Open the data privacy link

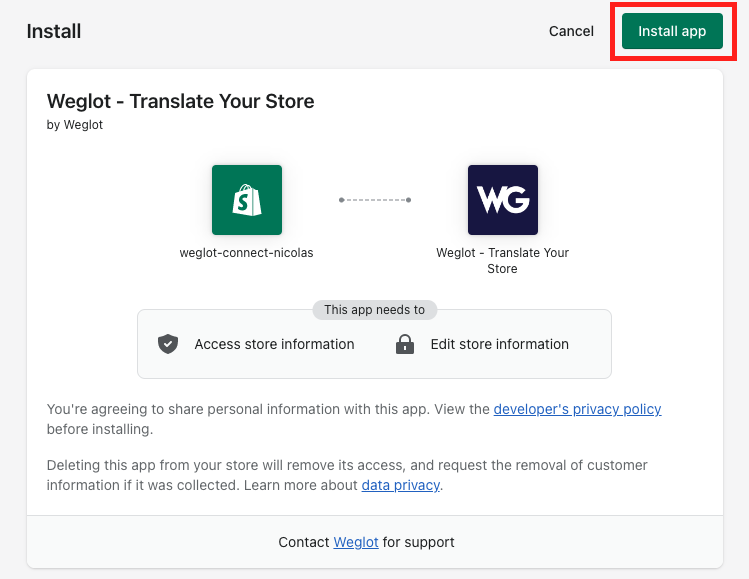pyautogui.click(x=400, y=485)
